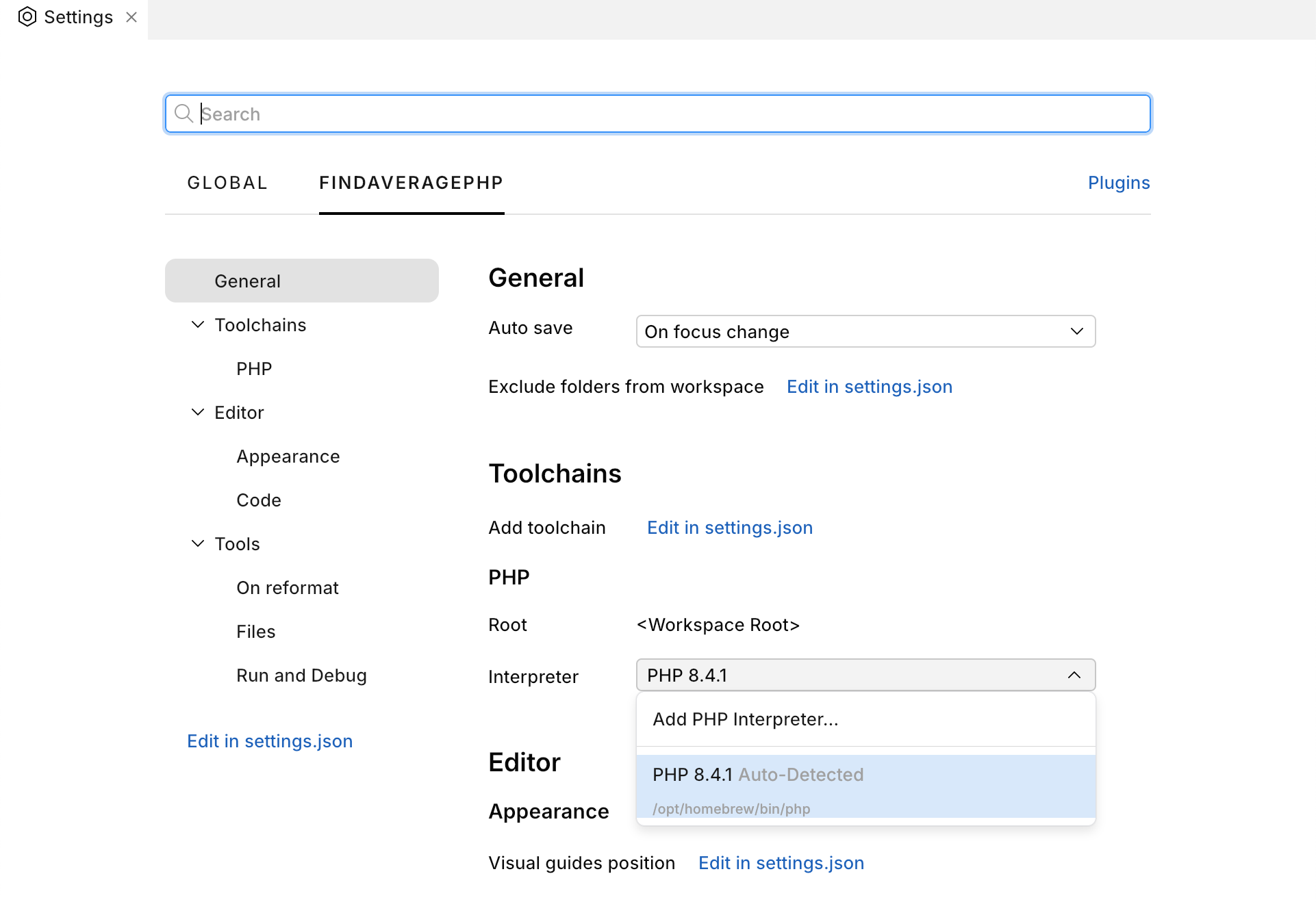This screenshot has width=1316, height=902.
Task: Click Edit in settings.json below the sidebar
Action: (269, 740)
